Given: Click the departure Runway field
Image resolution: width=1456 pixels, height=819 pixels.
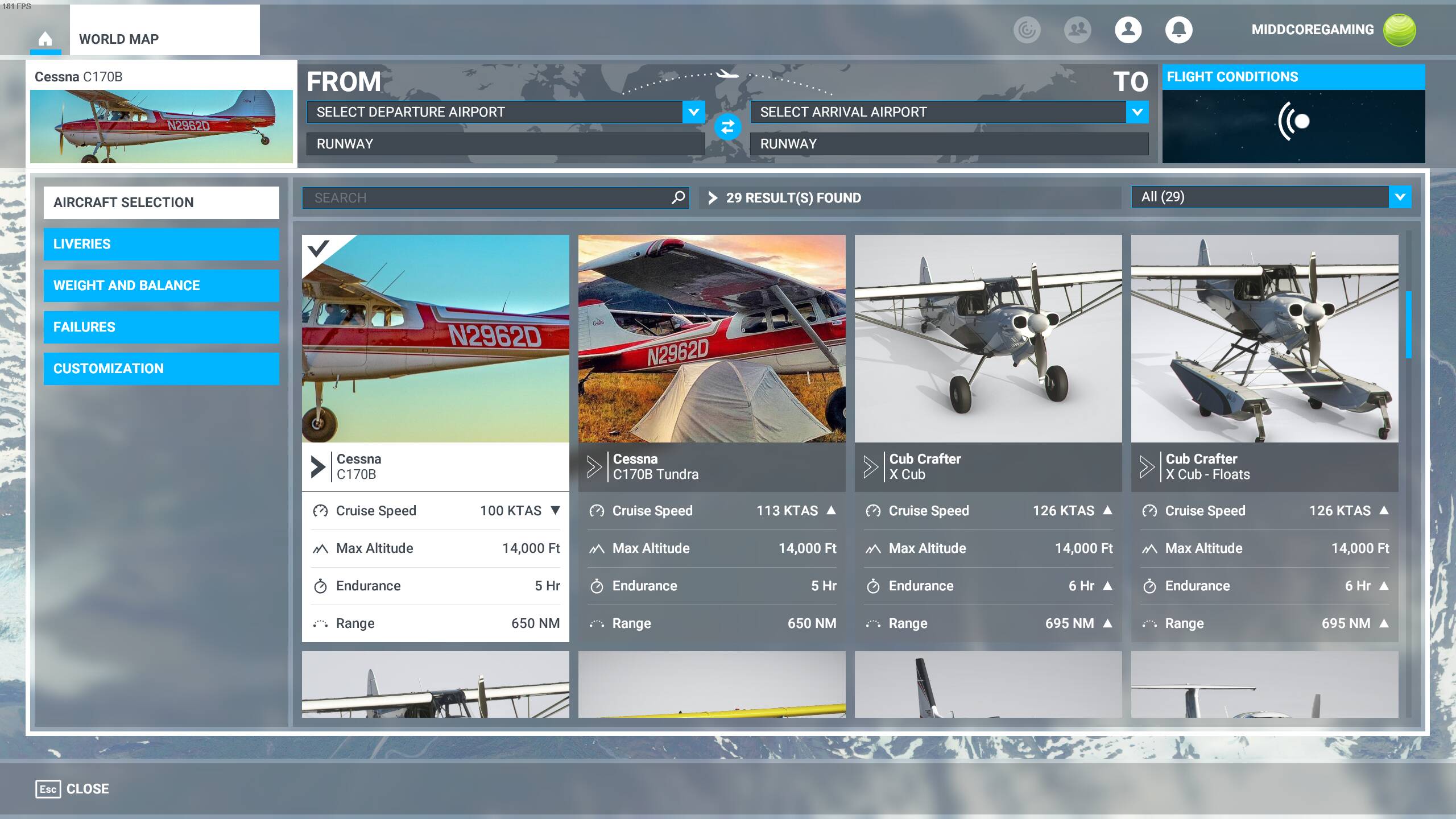Looking at the screenshot, I should [x=506, y=144].
